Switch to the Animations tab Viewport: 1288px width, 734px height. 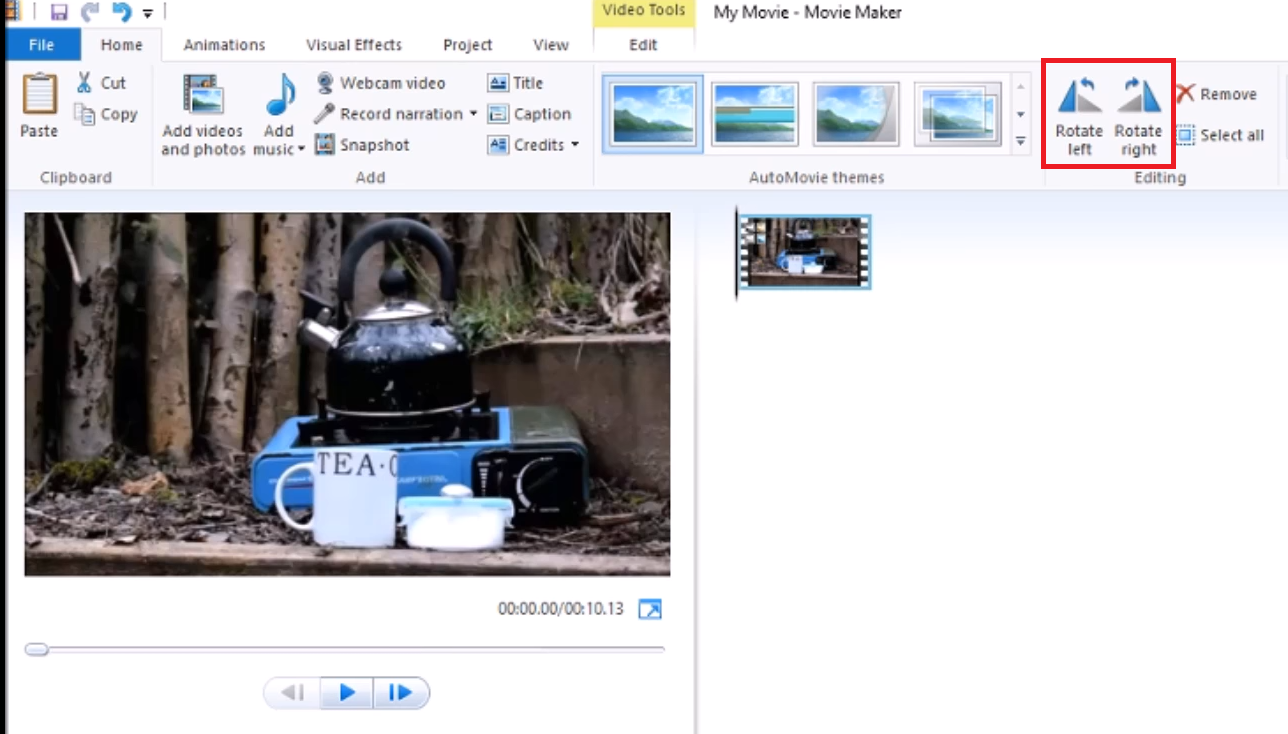tap(223, 45)
